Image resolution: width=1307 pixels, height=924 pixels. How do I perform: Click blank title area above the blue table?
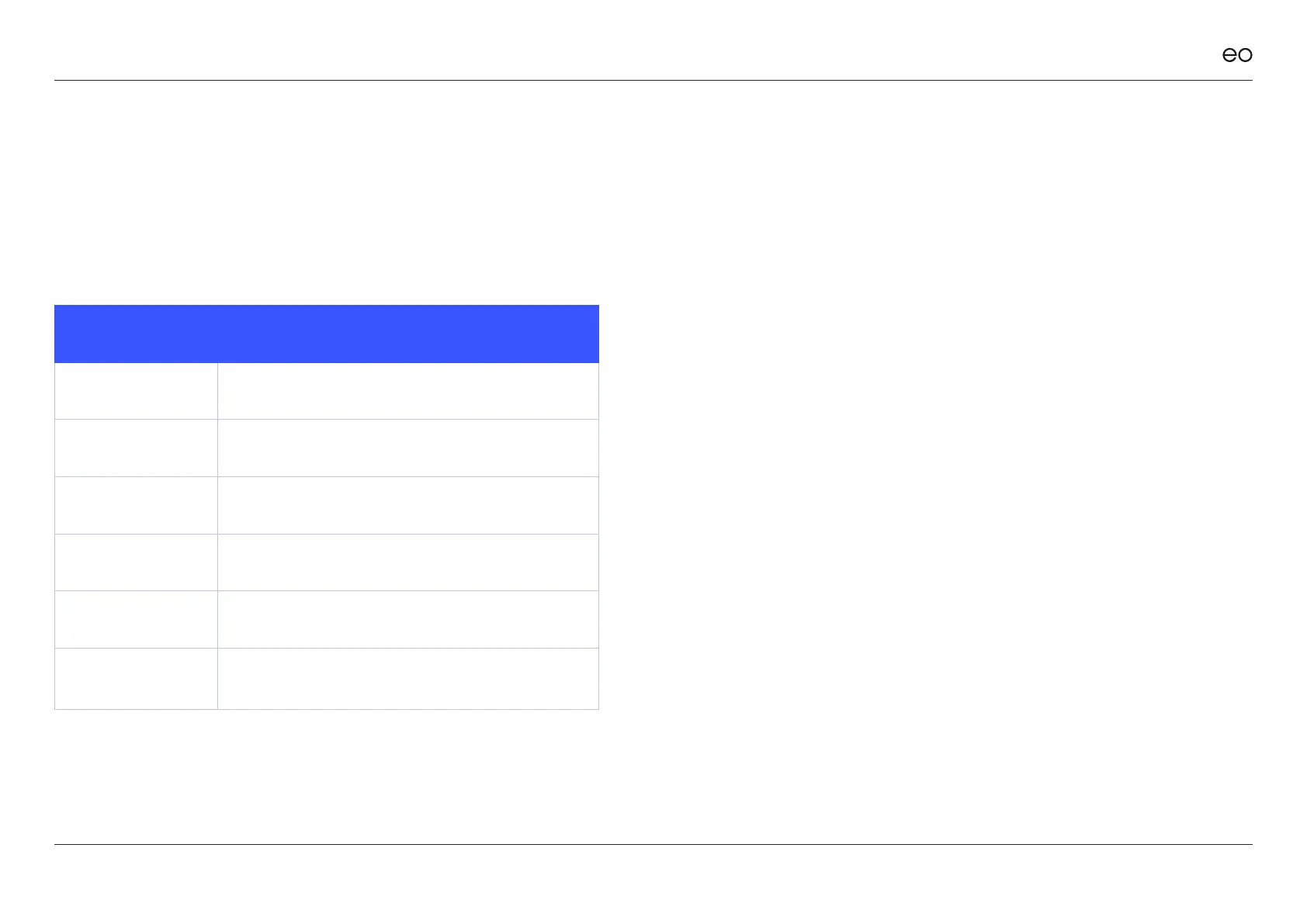pyautogui.click(x=326, y=194)
